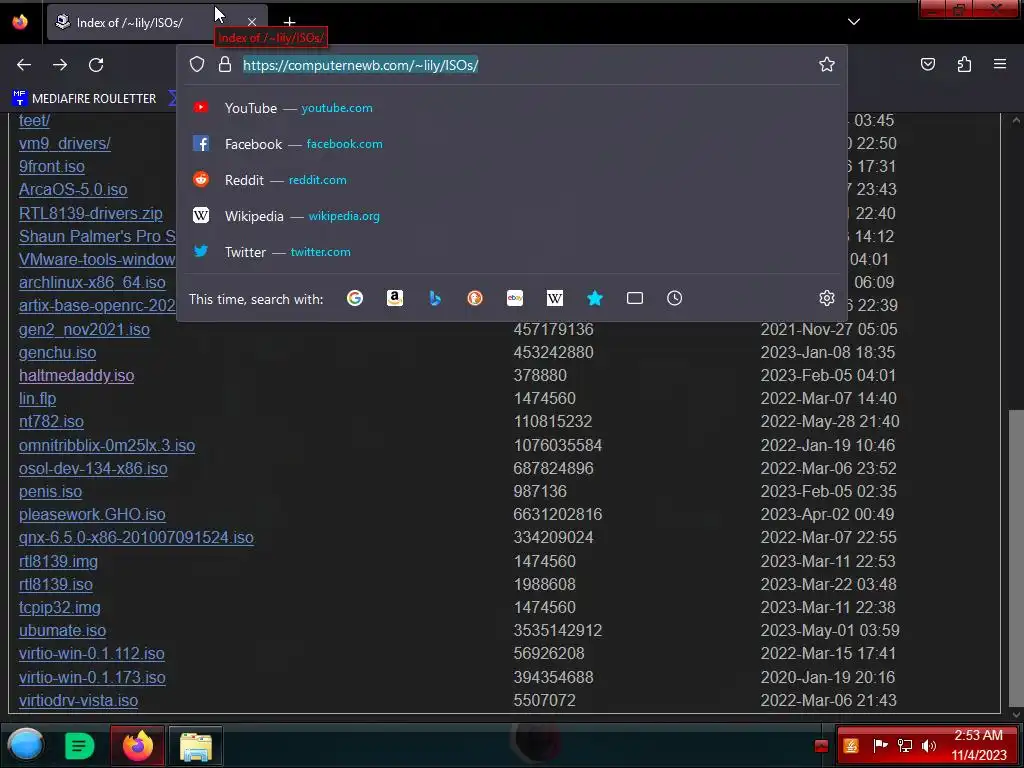Screen dimensions: 1024x768
Task: Open Firefox View at tab bar start
Action: pos(20,22)
